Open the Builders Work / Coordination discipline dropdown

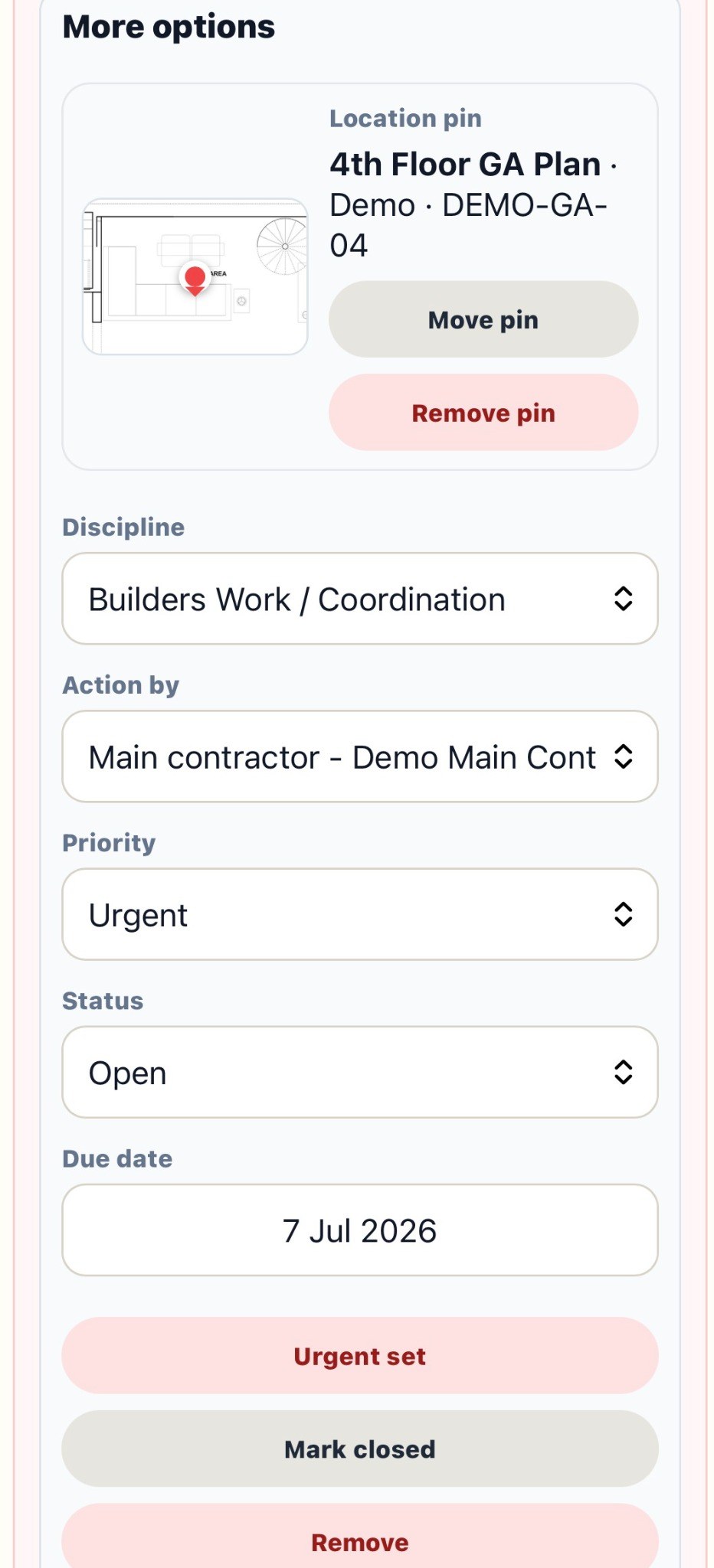(x=360, y=599)
